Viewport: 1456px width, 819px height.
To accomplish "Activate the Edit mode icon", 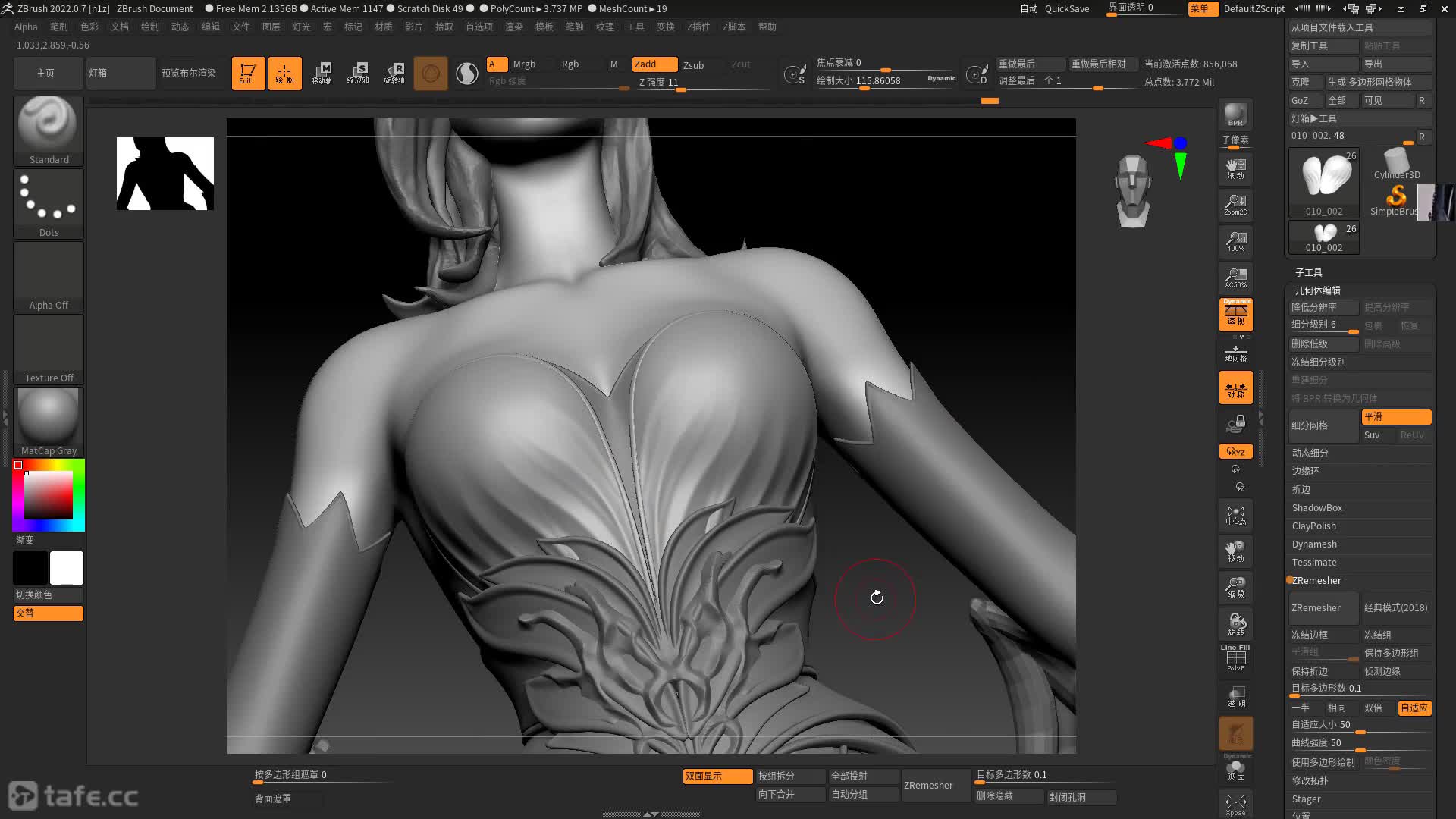I will coord(248,74).
